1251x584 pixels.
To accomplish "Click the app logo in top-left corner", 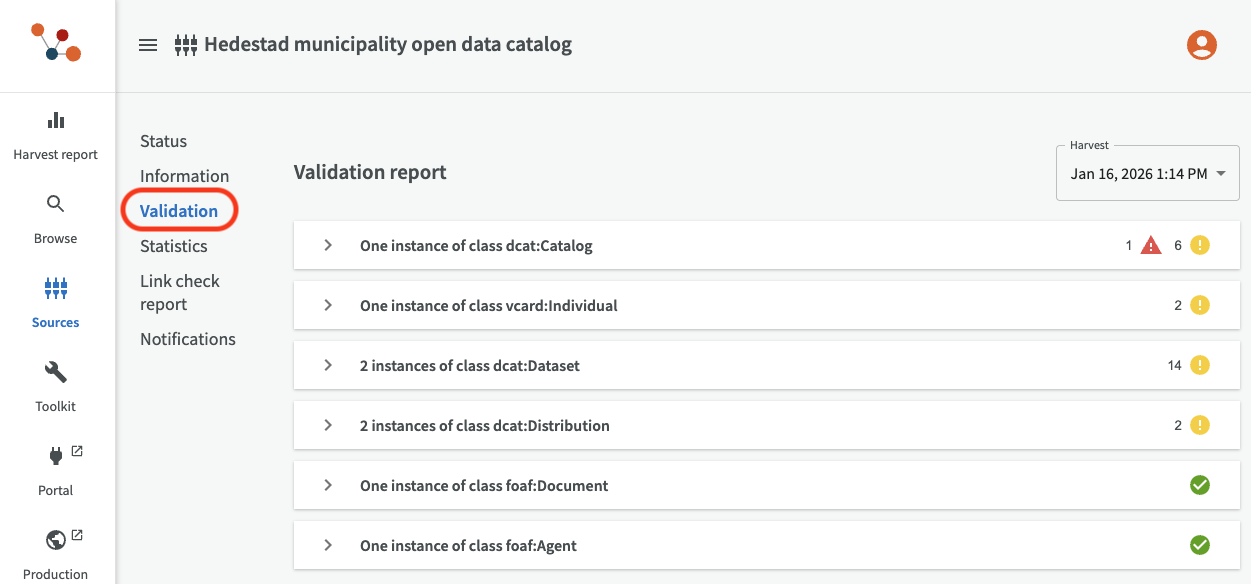I will coord(56,45).
